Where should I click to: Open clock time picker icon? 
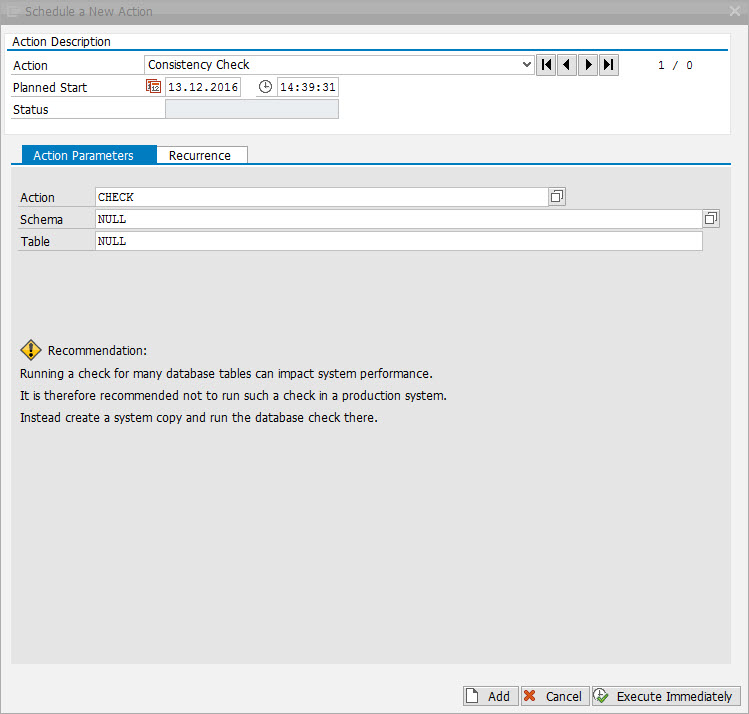tap(265, 87)
